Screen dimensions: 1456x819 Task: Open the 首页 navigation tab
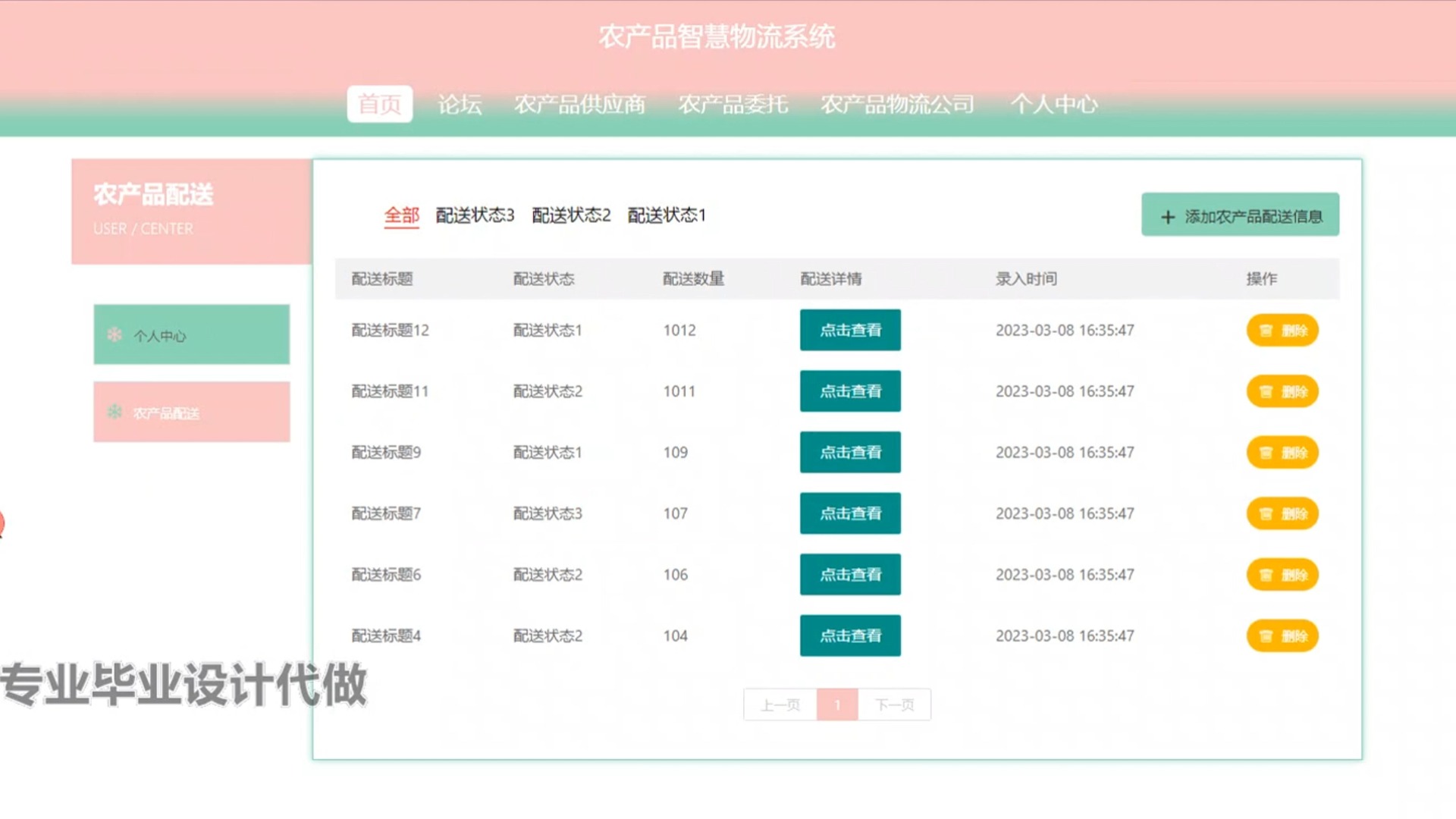point(380,104)
